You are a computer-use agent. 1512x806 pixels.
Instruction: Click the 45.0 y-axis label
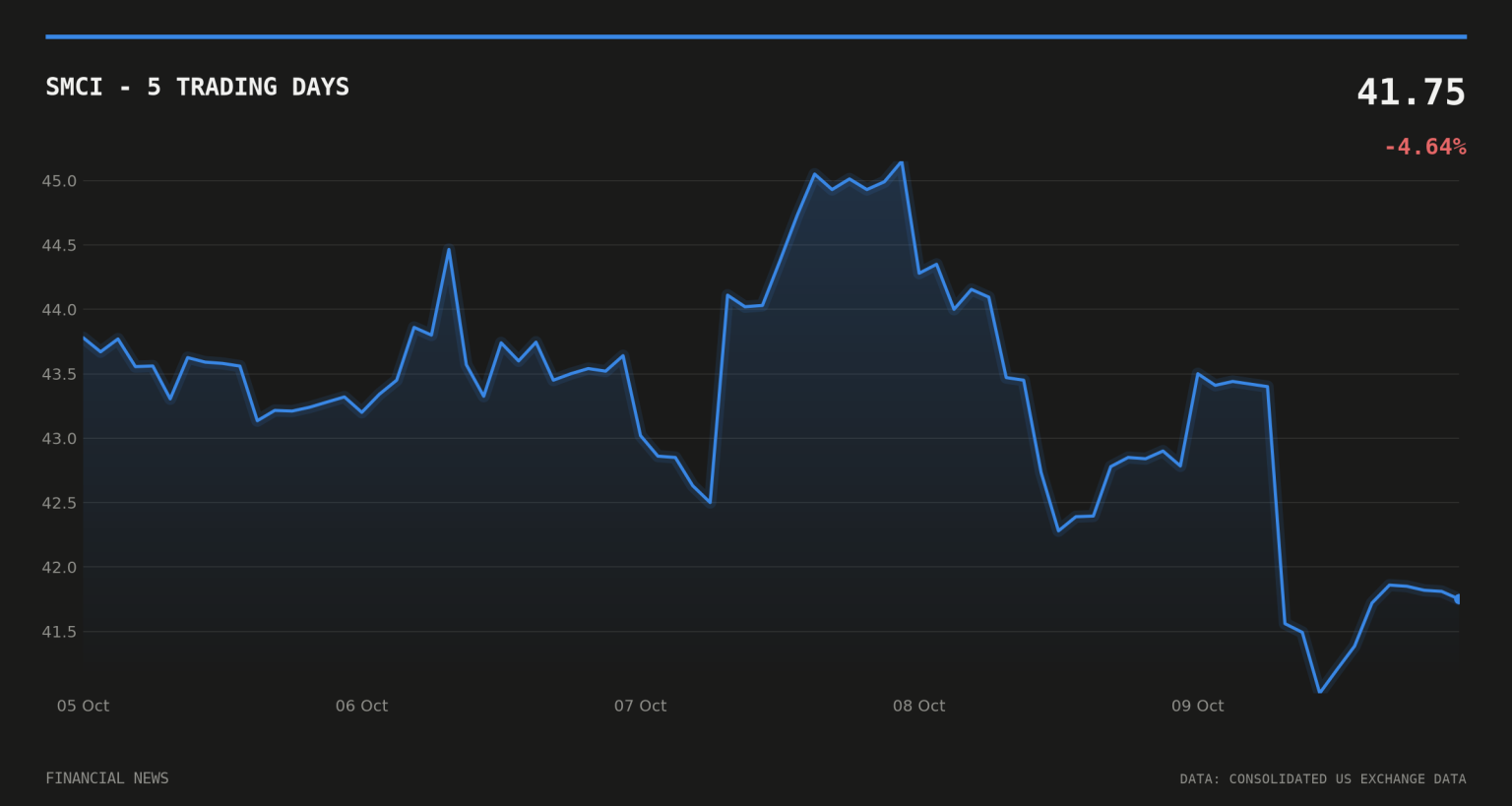point(59,181)
